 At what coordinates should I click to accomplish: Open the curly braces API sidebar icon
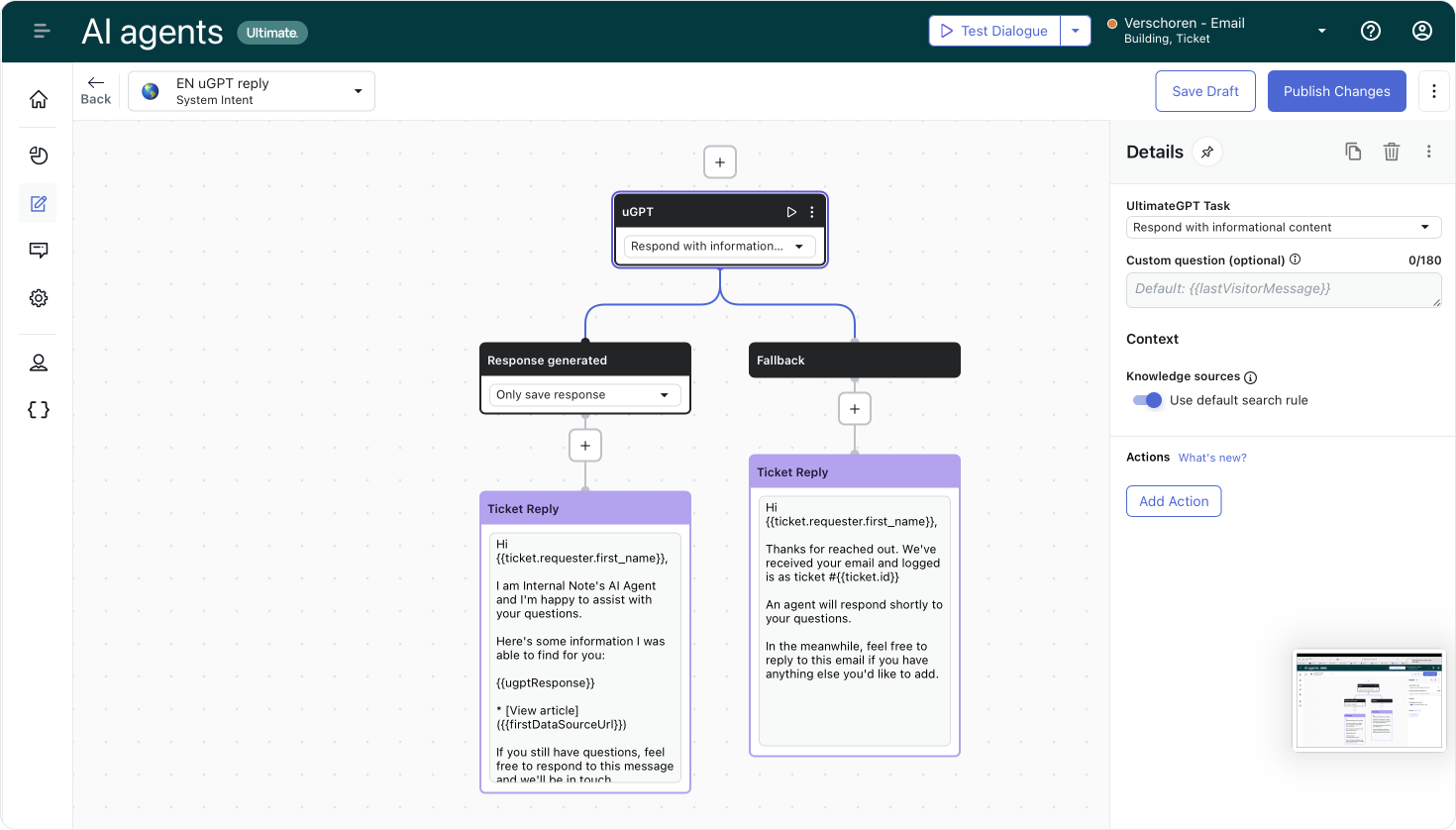[39, 410]
